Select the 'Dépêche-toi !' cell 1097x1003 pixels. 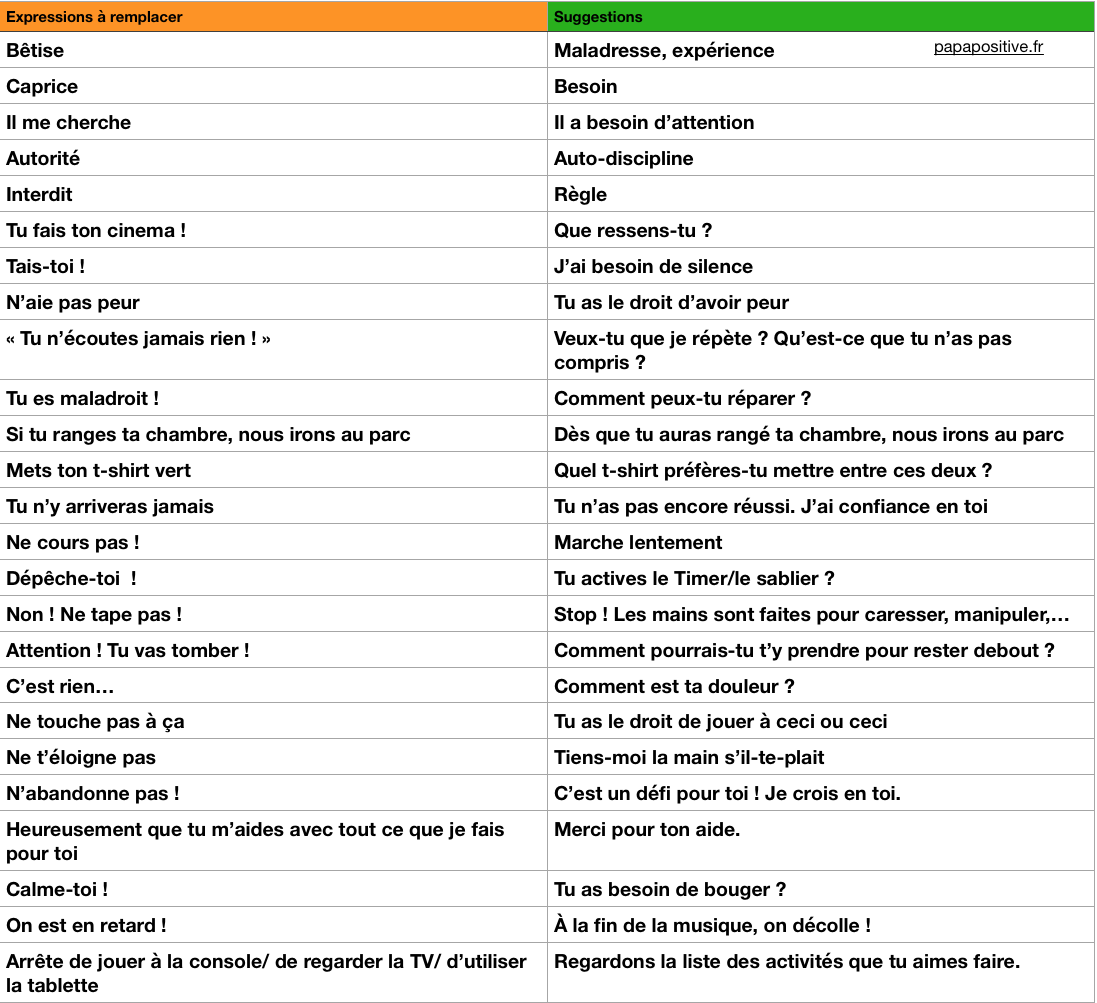pos(71,578)
